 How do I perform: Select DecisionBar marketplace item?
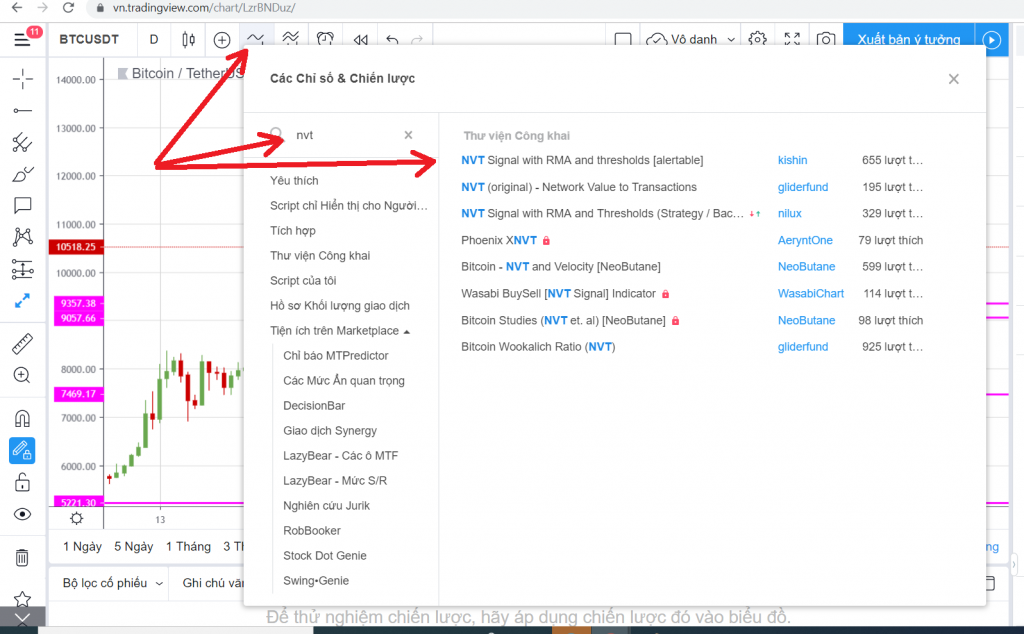click(314, 405)
